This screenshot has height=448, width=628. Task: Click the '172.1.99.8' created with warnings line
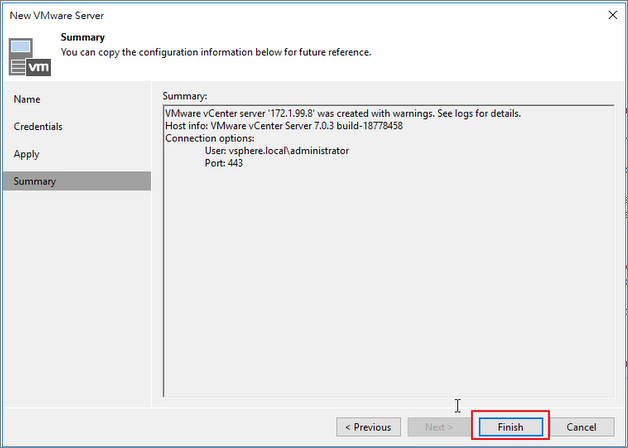343,113
